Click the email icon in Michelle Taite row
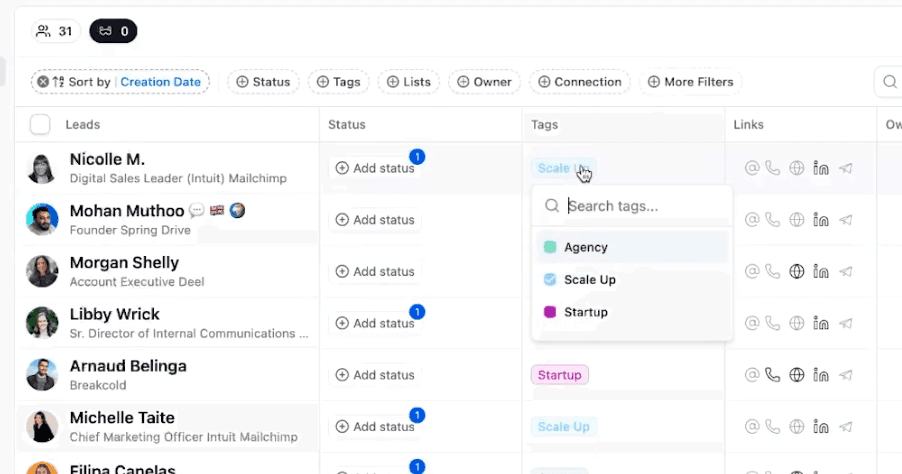Viewport: 902px width, 474px height. 752,427
